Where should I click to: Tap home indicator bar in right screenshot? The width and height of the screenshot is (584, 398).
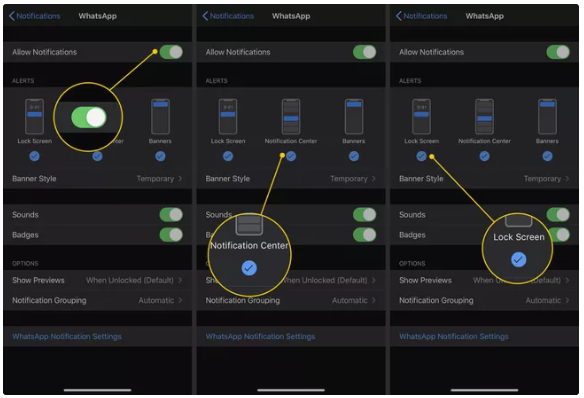tap(484, 390)
